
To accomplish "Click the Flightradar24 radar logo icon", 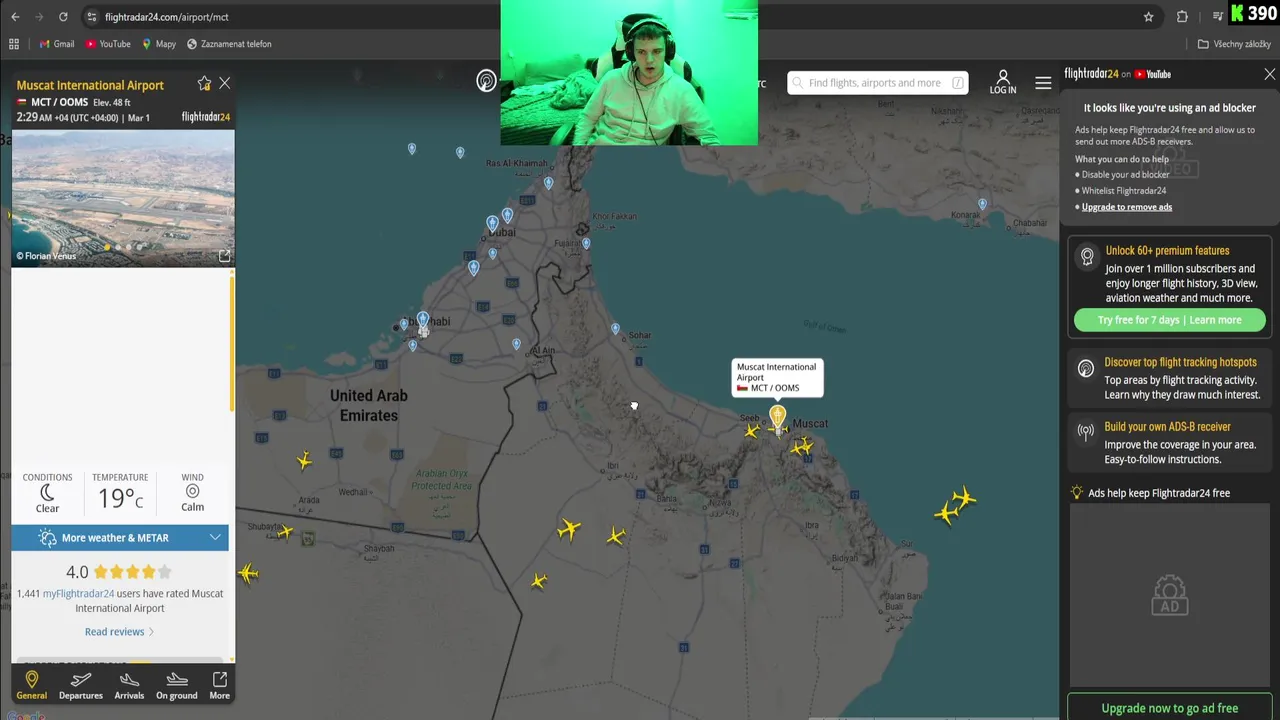I will (486, 82).
